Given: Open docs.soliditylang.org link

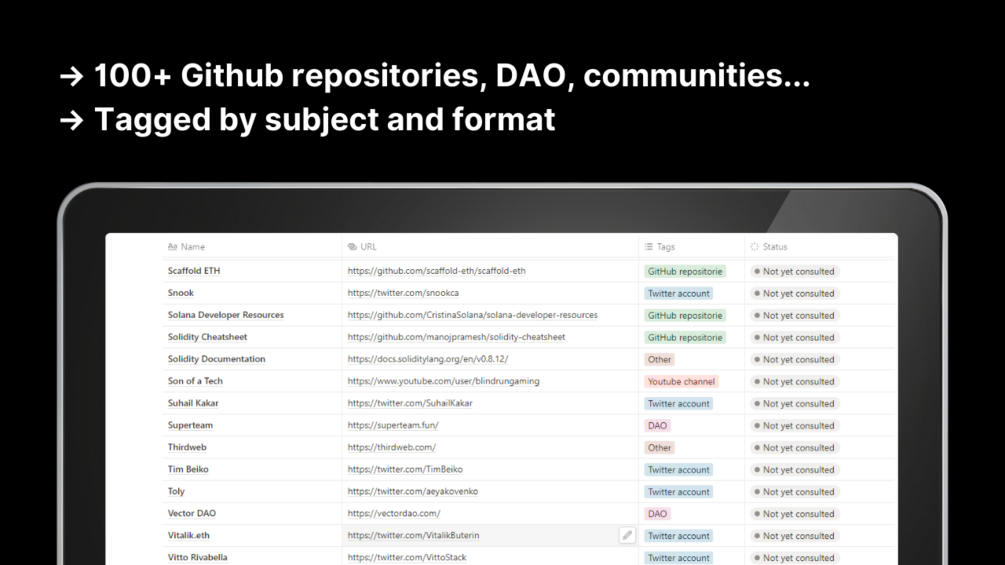Looking at the screenshot, I should [428, 359].
